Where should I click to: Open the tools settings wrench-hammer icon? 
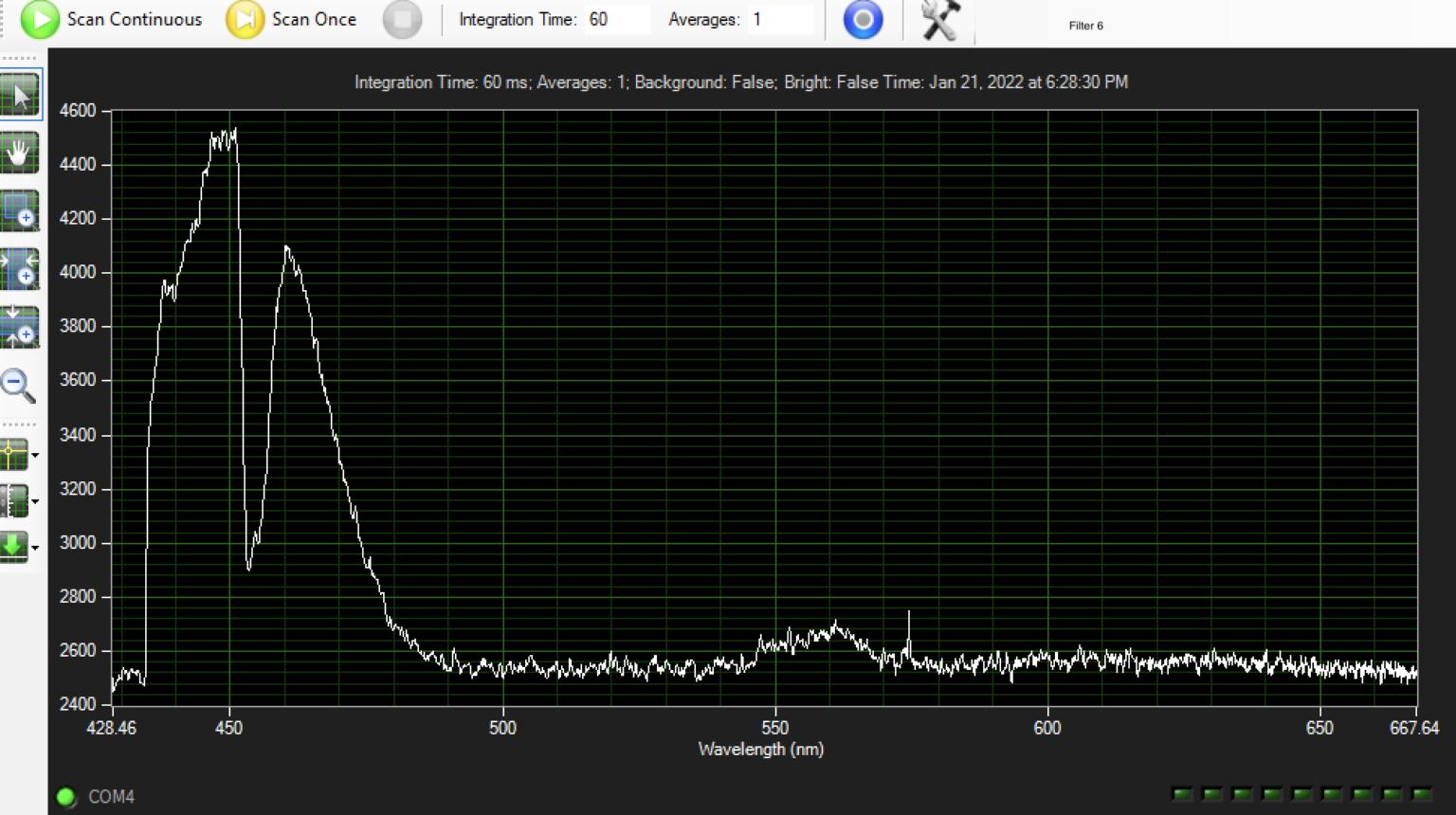click(940, 19)
